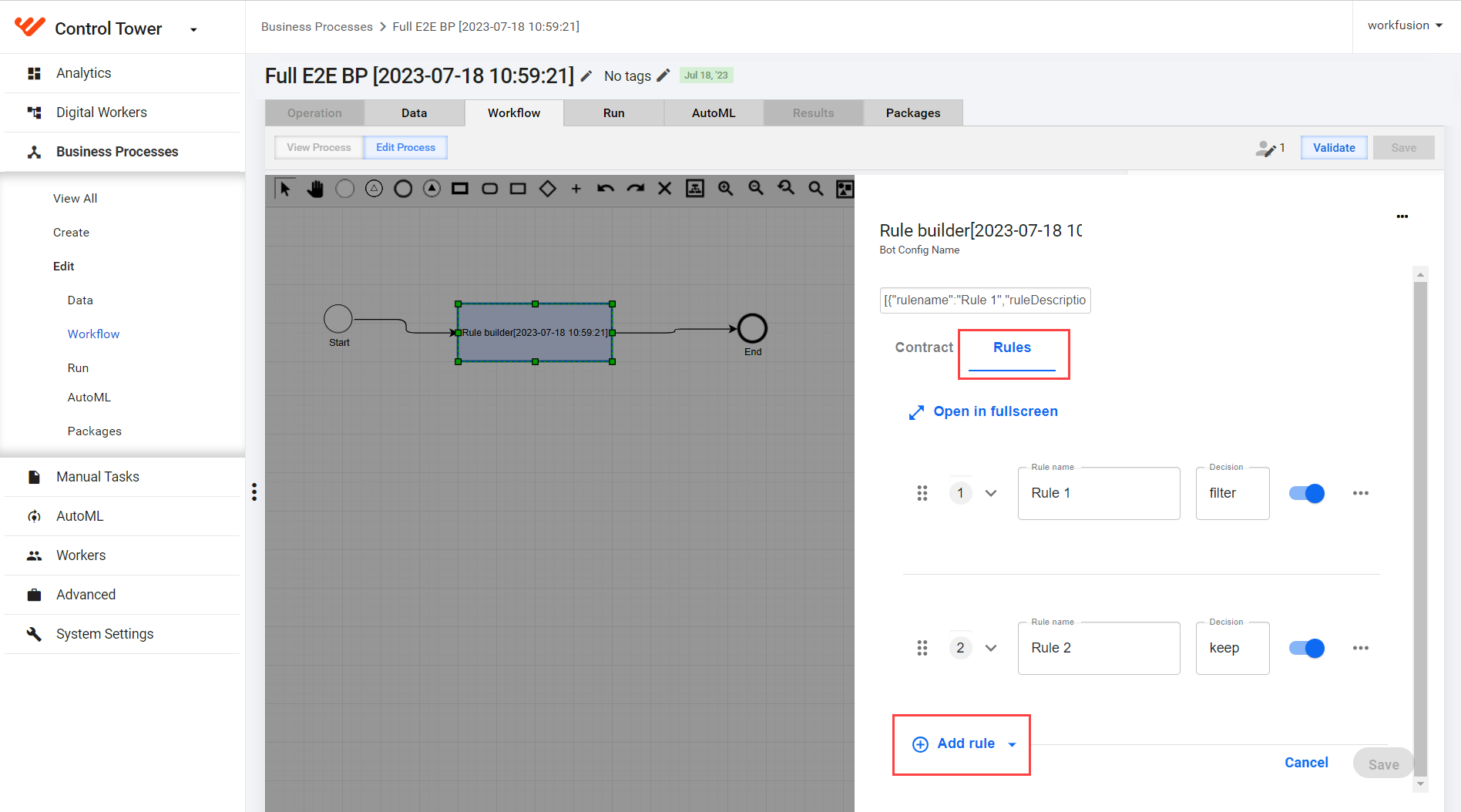Screen dimensions: 1461x812
Task: Click the Decision field showing keep
Action: [x=1233, y=648]
